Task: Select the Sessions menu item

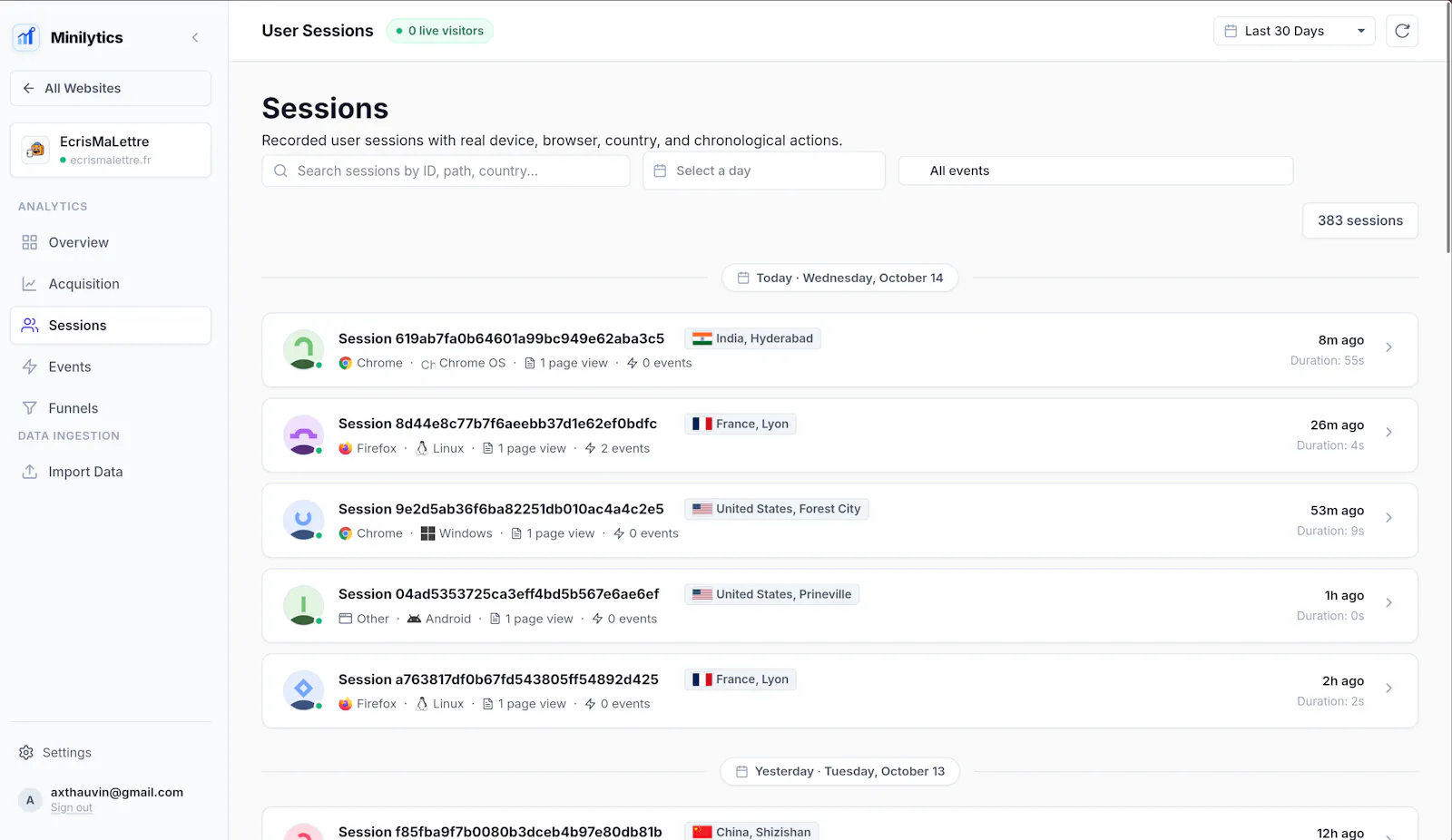Action: pos(111,325)
